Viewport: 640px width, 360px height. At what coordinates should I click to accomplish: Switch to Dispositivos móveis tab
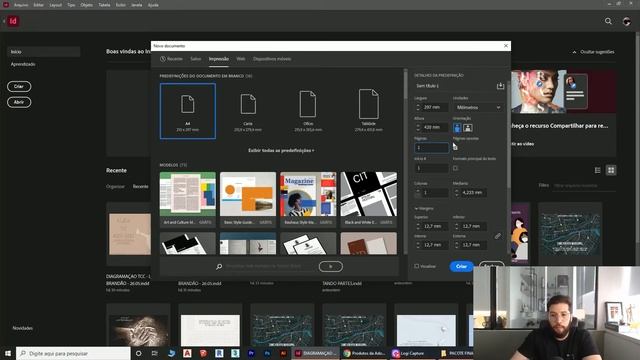(272, 59)
